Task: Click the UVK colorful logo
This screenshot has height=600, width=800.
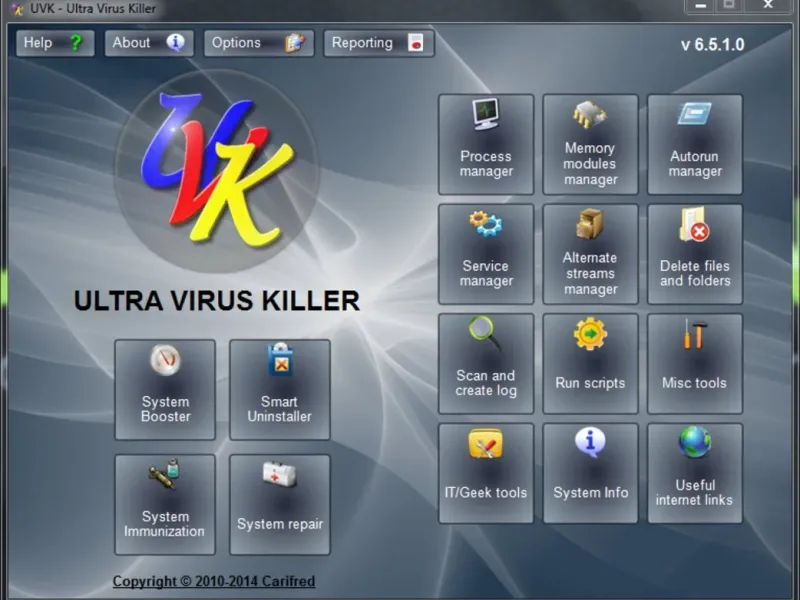Action: coord(217,170)
